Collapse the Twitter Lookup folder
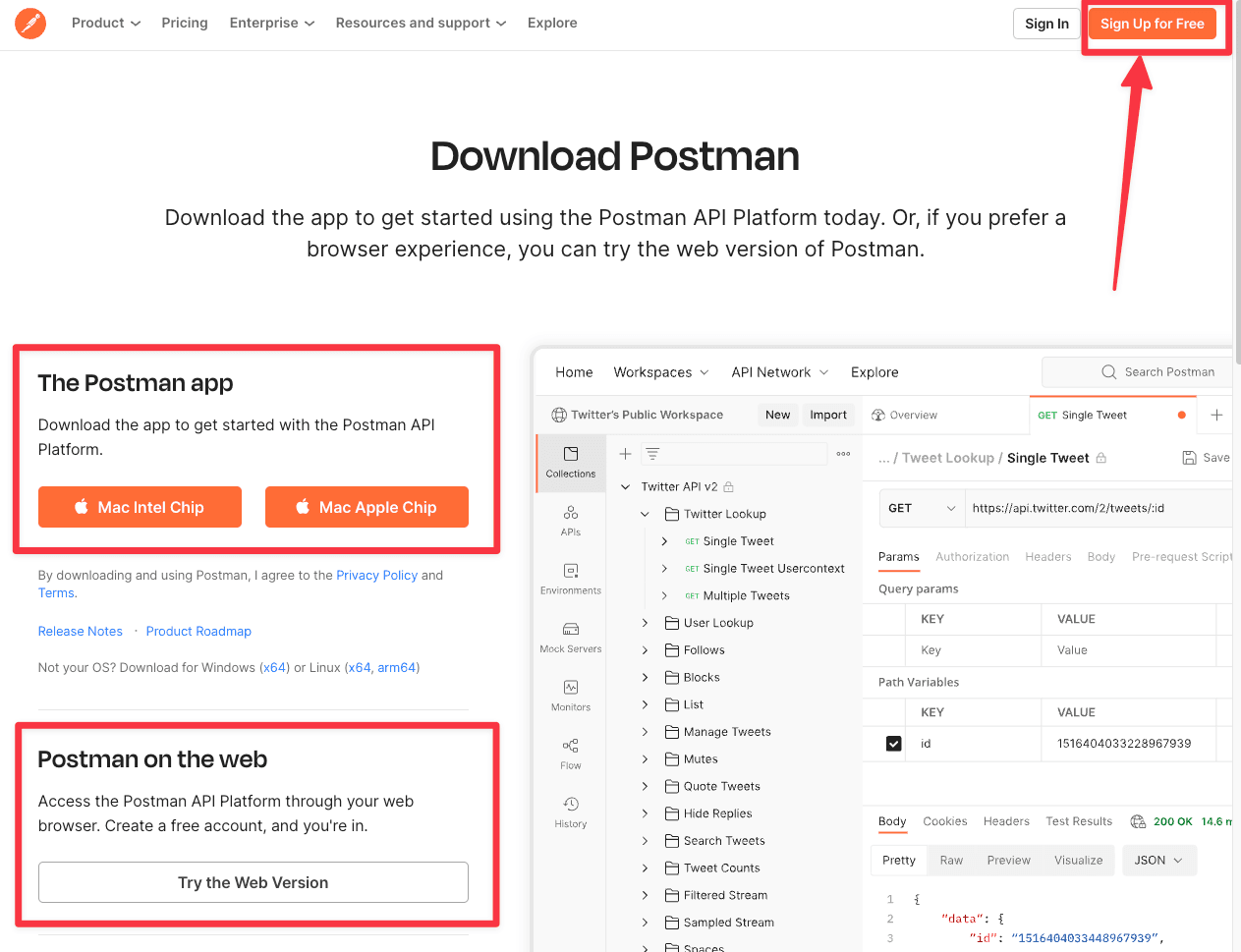Viewport: 1241px width, 952px height. [645, 514]
